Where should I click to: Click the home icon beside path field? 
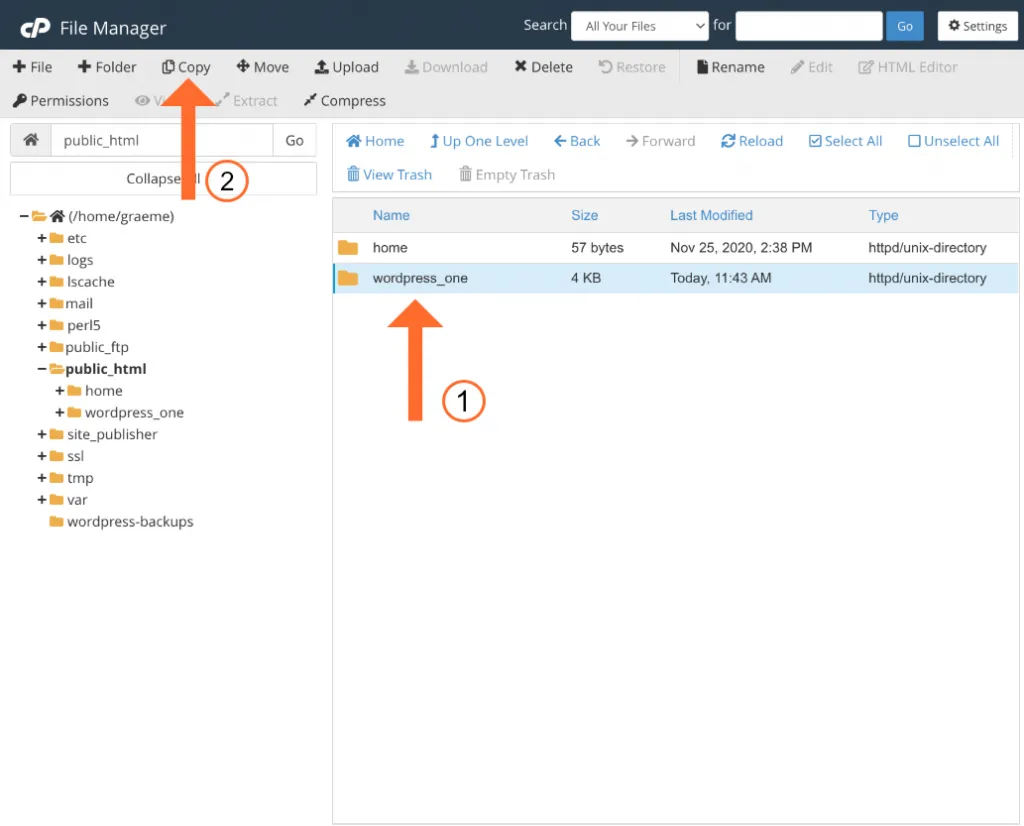pos(31,140)
